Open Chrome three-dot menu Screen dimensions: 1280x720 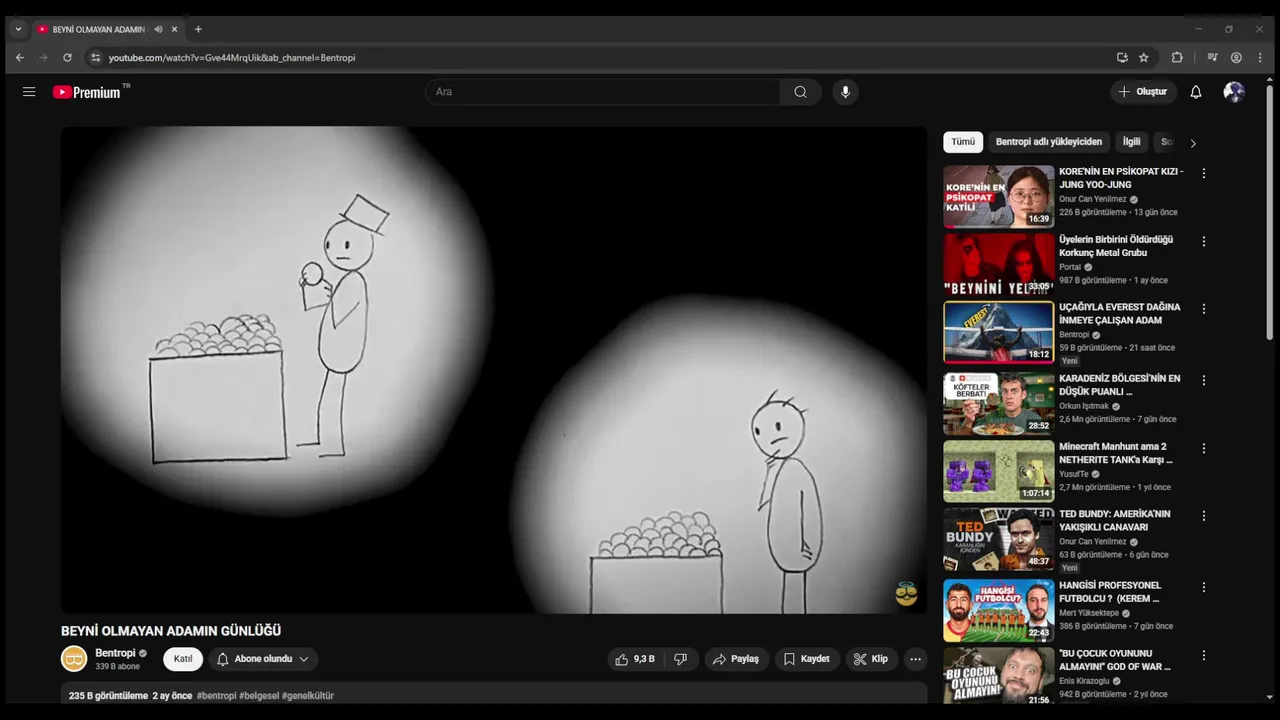pos(1260,58)
